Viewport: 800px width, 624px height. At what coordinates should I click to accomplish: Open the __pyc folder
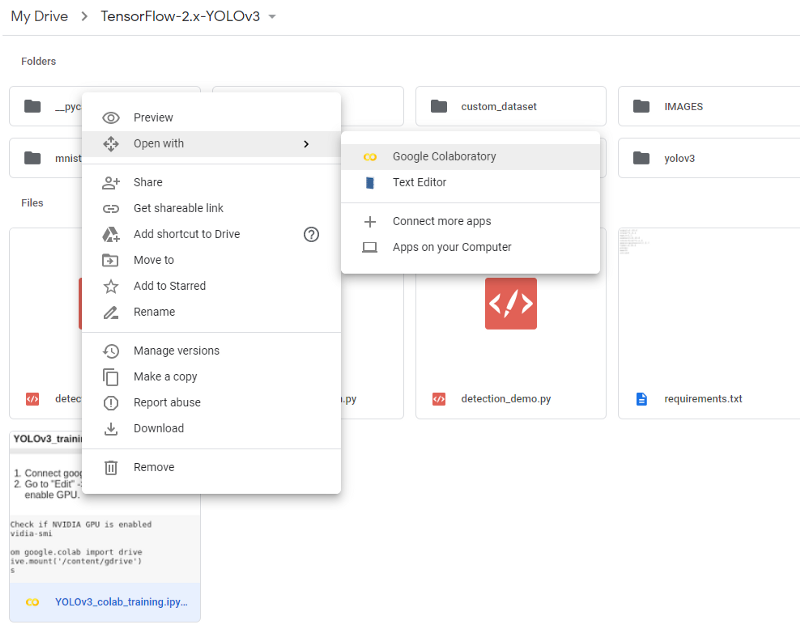point(46,106)
